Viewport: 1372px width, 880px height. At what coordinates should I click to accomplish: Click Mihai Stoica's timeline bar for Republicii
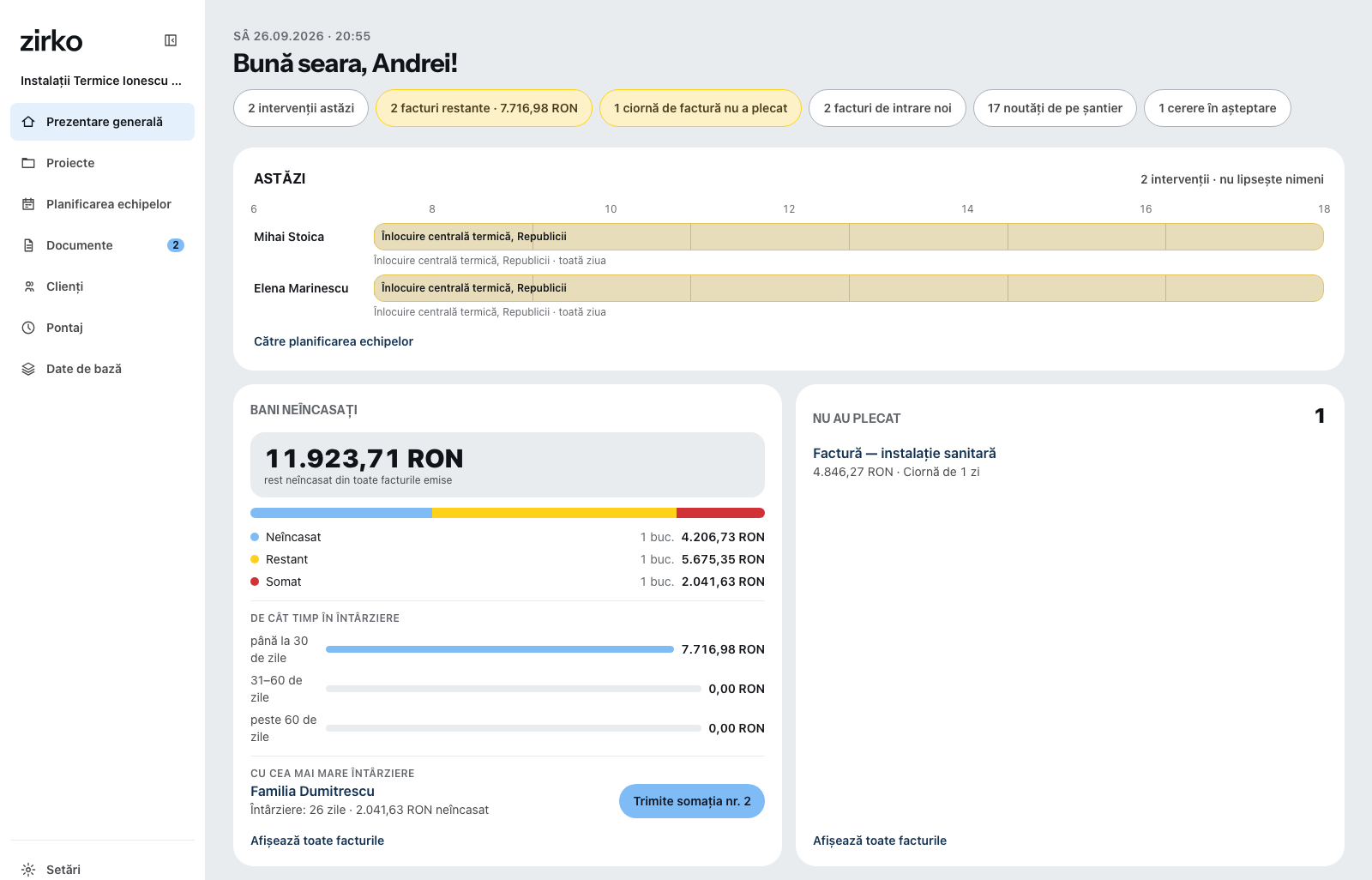click(849, 237)
